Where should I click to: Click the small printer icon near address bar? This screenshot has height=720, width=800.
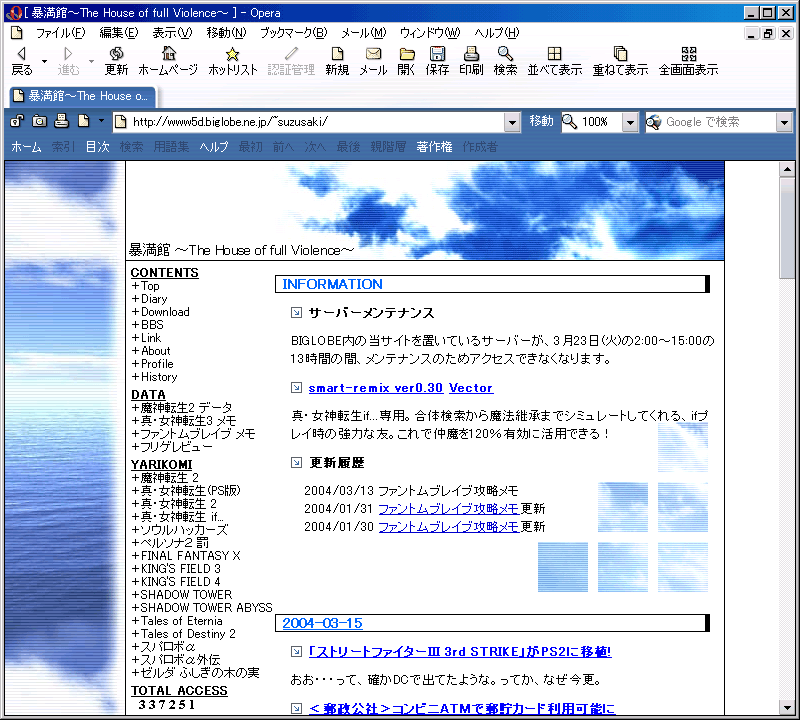[62, 121]
